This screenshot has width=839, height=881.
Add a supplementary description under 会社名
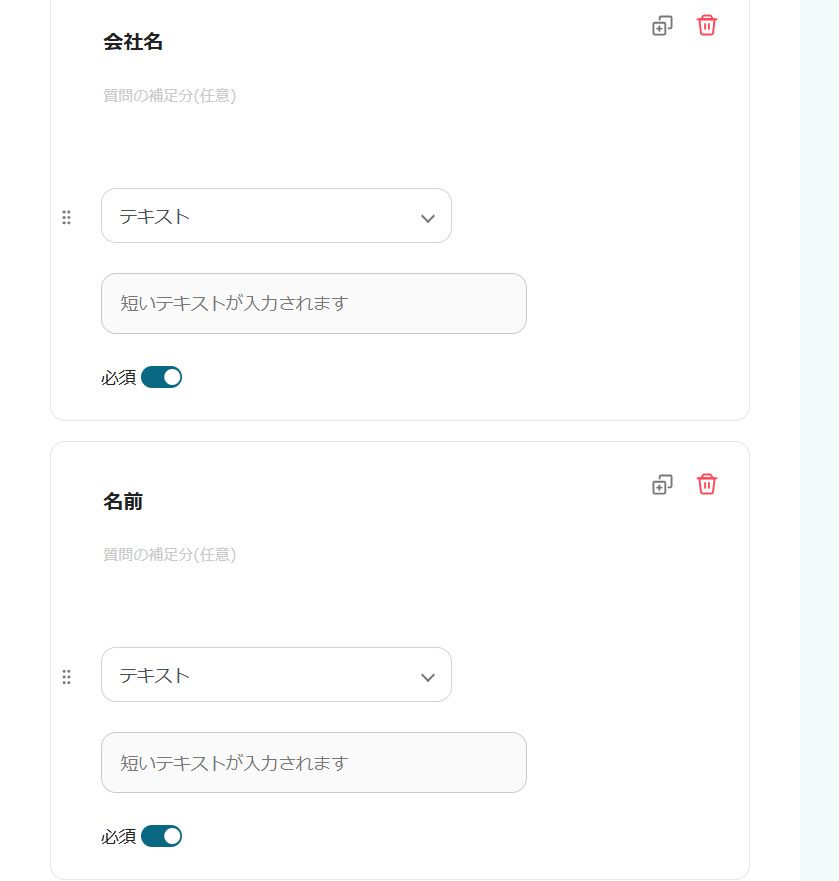[x=170, y=96]
